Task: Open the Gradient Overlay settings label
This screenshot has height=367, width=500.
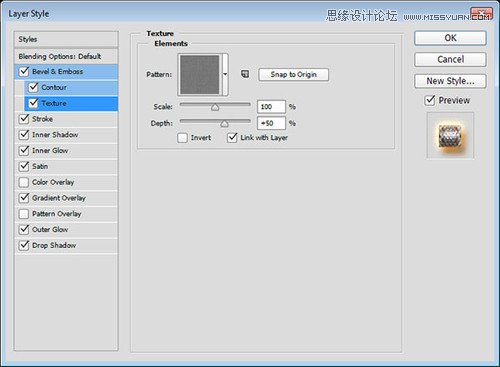Action: pos(59,198)
